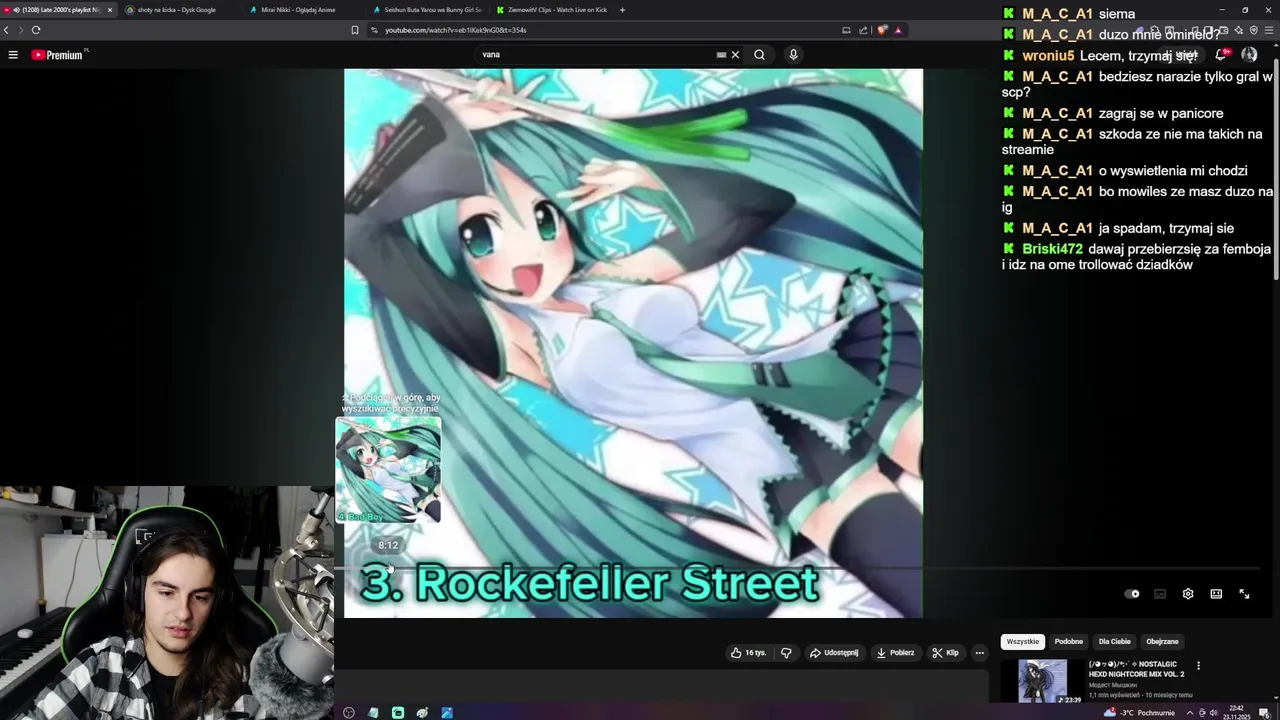Click the 'Udostępnij' share button
This screenshot has height=720, width=1280.
point(834,653)
